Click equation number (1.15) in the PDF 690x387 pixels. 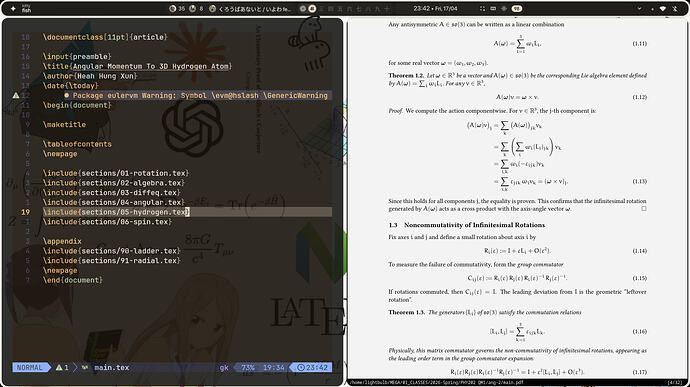(639, 278)
